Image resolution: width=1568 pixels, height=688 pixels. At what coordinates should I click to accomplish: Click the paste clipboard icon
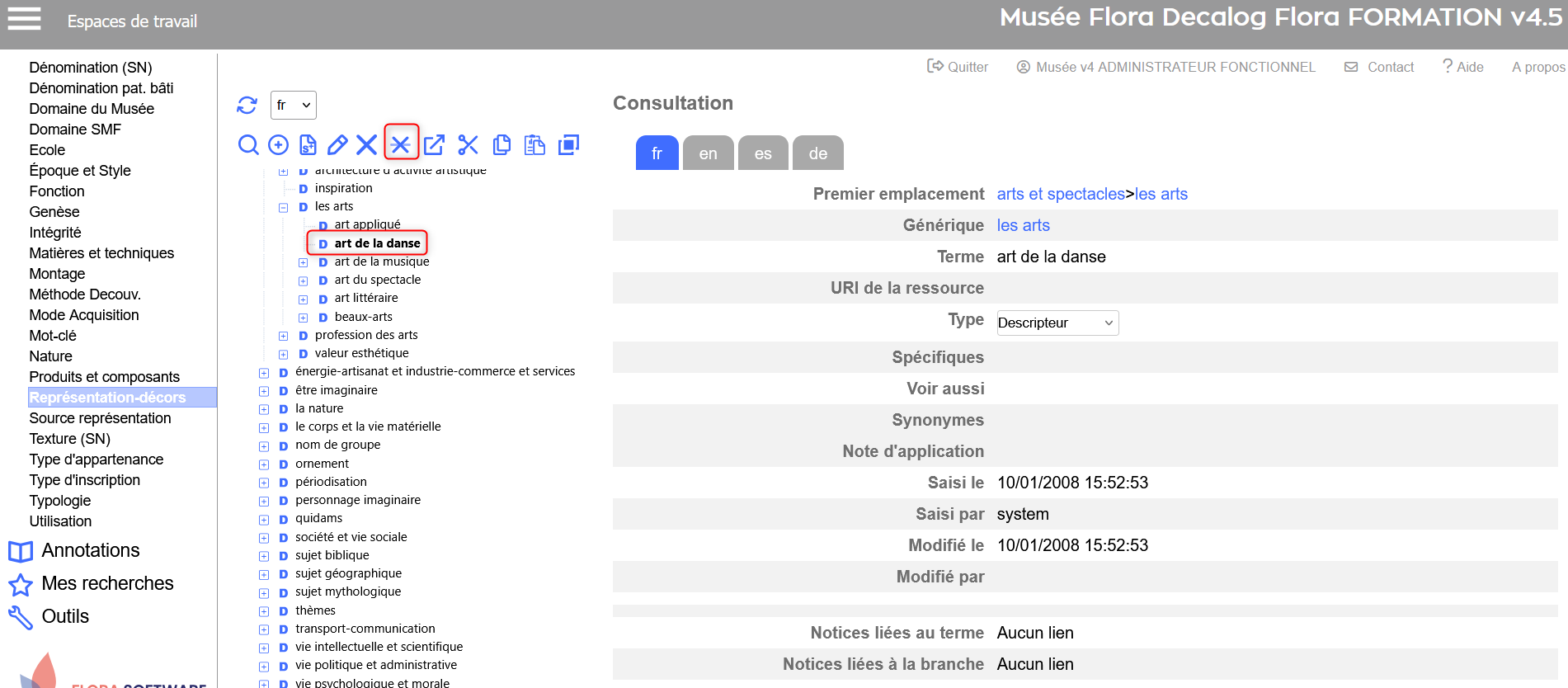pyautogui.click(x=535, y=145)
